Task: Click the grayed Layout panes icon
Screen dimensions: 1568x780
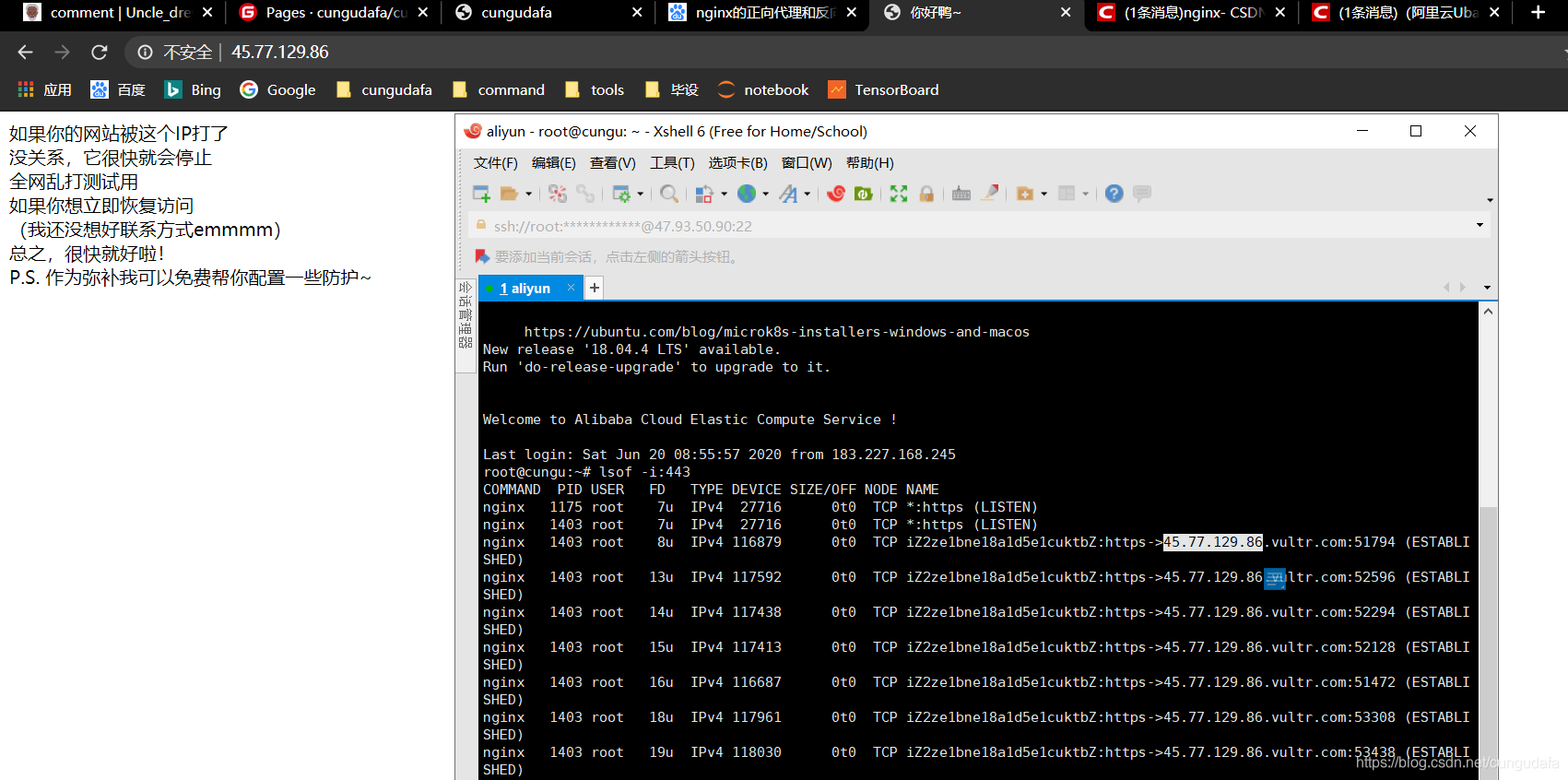Action: tap(1067, 194)
